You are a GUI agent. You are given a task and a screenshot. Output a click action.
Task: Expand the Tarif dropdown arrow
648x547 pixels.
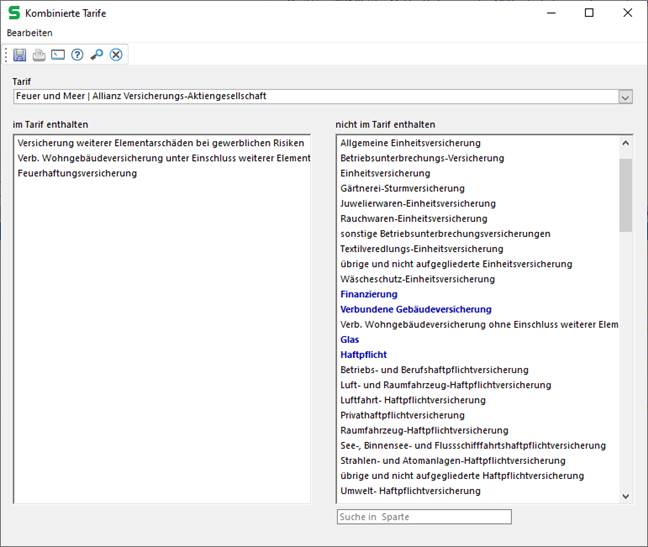click(626, 97)
